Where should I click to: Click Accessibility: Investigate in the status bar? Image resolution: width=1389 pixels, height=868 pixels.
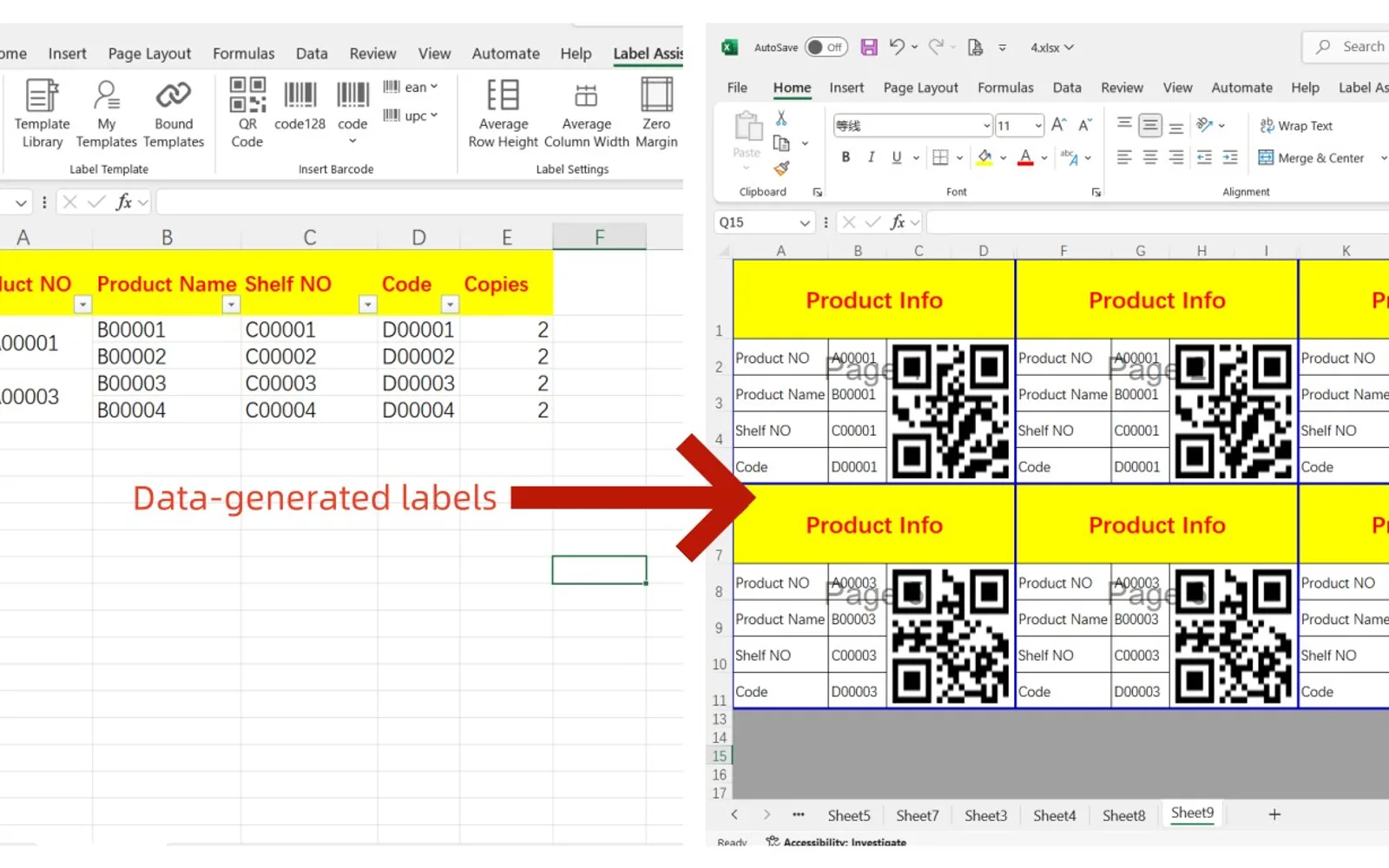pos(836,842)
